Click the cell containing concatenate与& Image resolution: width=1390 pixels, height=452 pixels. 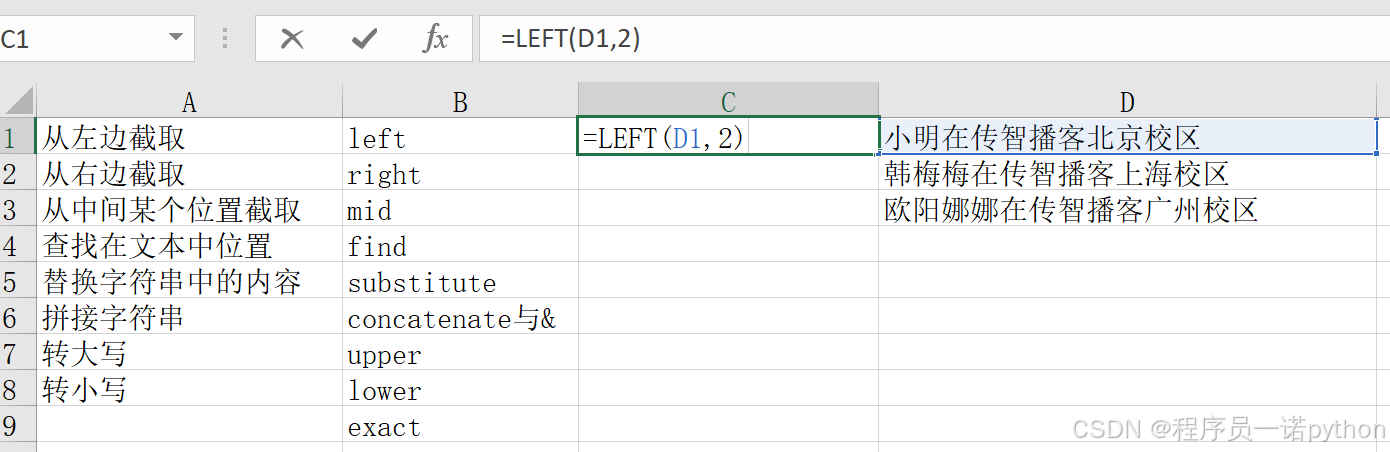(x=460, y=316)
